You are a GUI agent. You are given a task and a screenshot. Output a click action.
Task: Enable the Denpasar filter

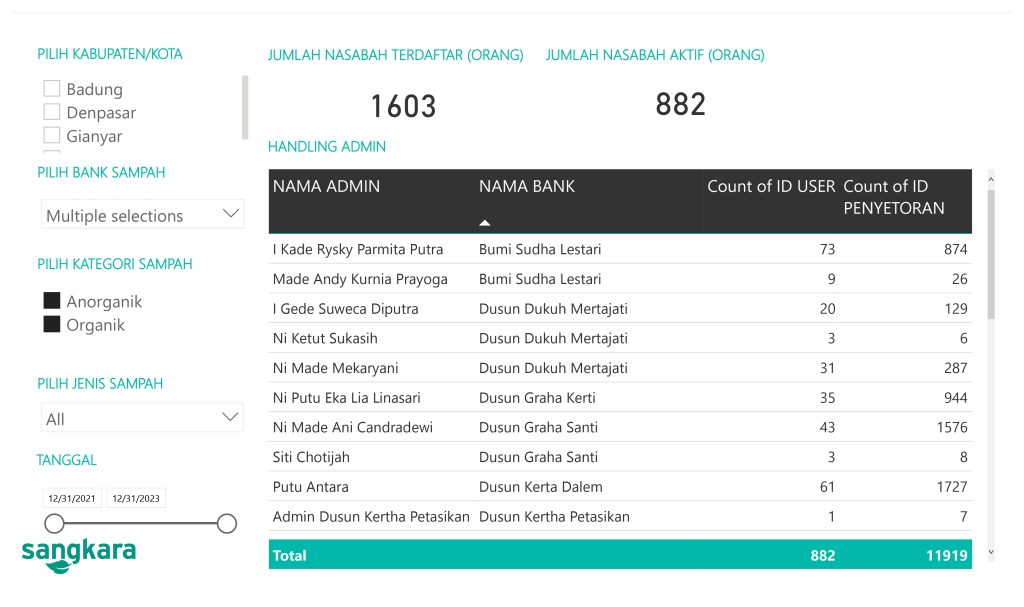(51, 112)
